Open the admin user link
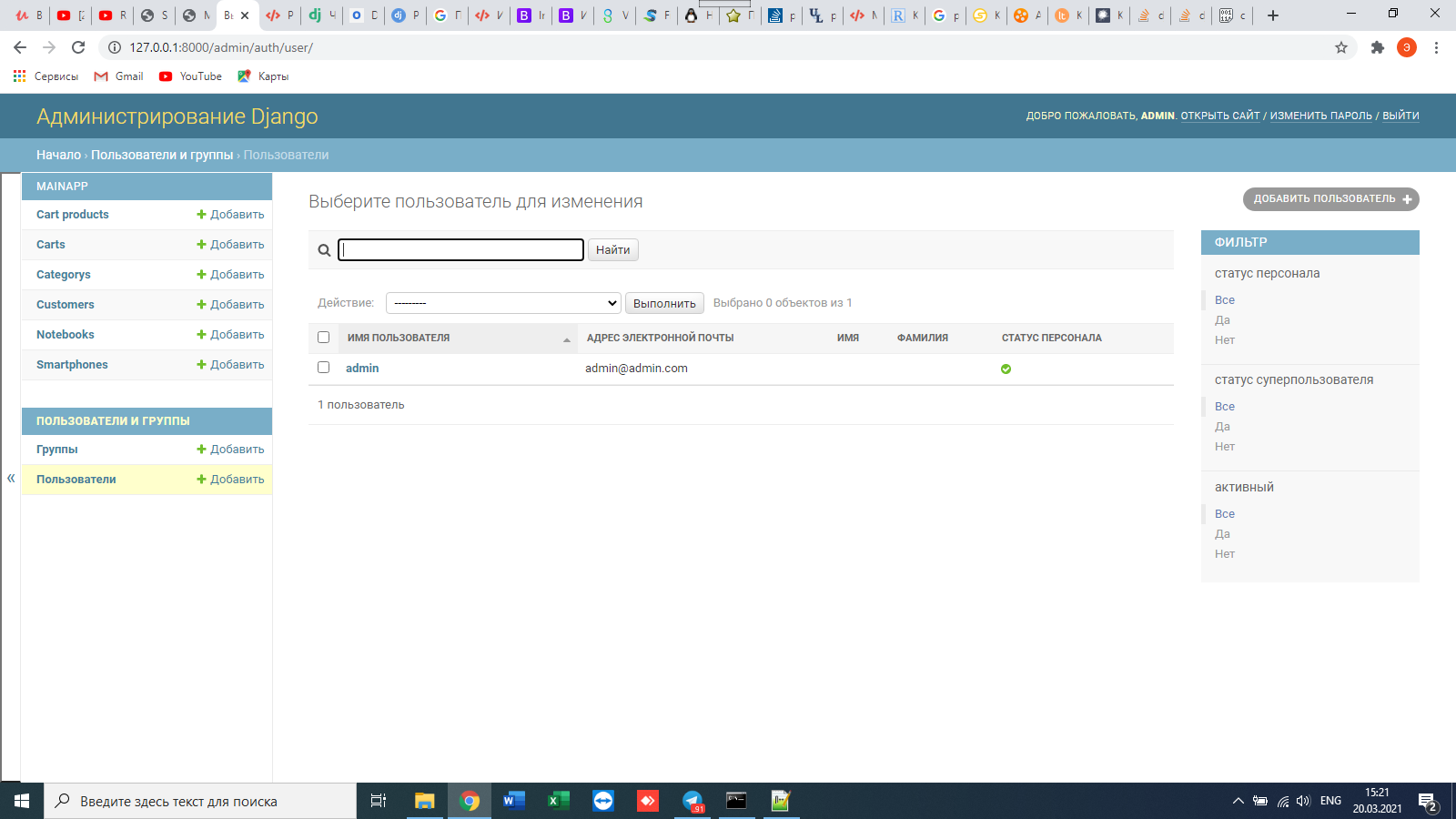Screen dimensions: 1456x819 (x=362, y=369)
